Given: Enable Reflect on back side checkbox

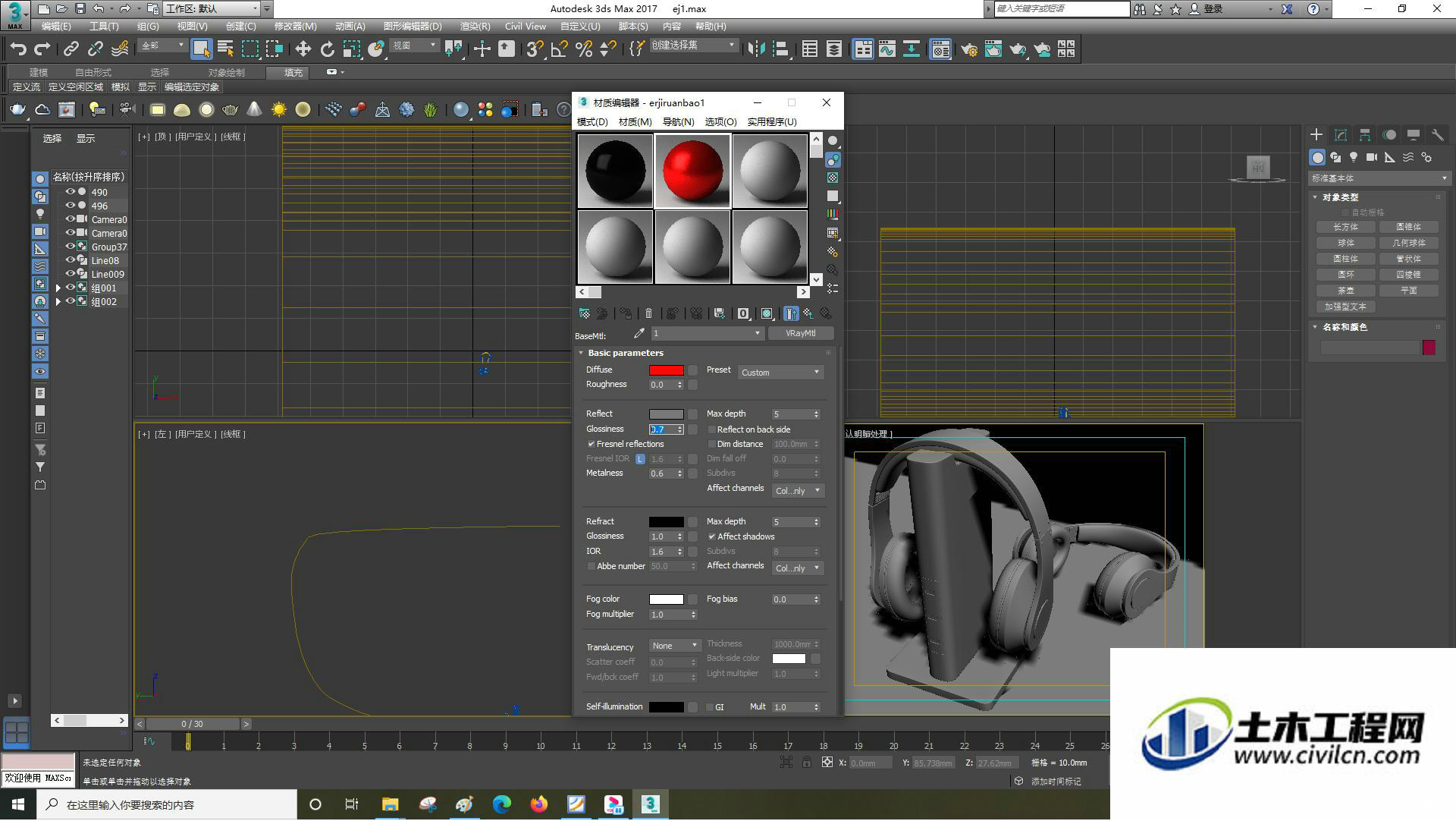Looking at the screenshot, I should tap(712, 429).
